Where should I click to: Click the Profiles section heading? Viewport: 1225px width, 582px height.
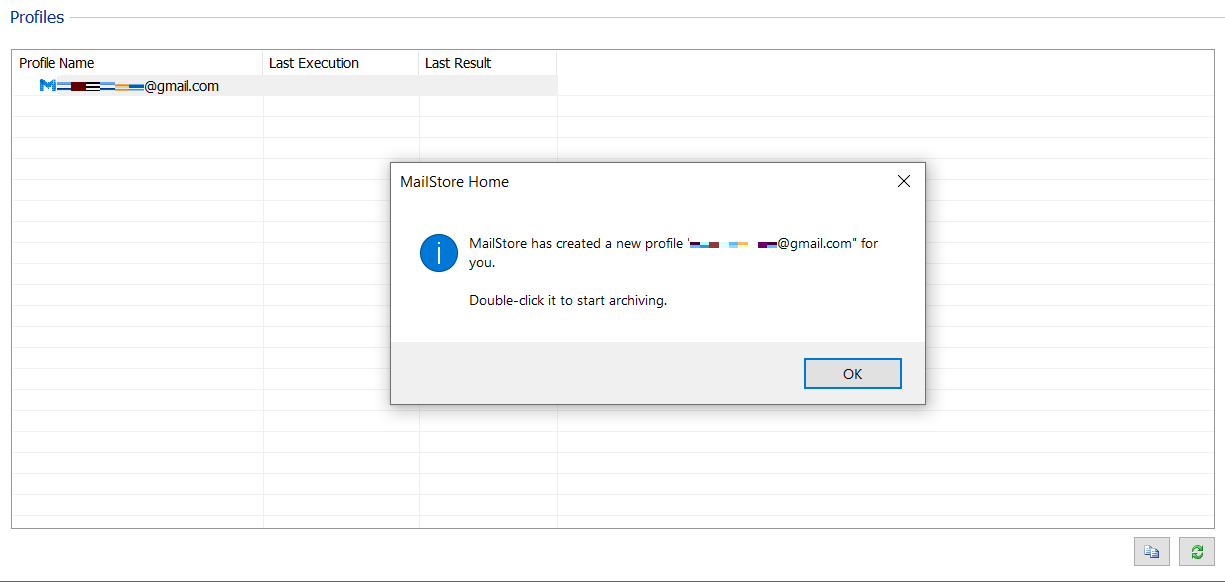coord(37,17)
